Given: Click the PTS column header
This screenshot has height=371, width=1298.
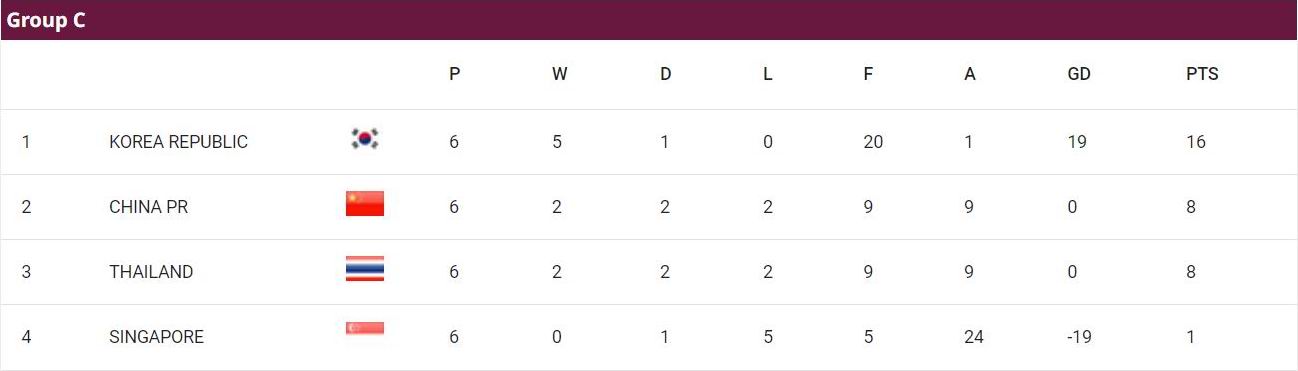Looking at the screenshot, I should point(1202,74).
